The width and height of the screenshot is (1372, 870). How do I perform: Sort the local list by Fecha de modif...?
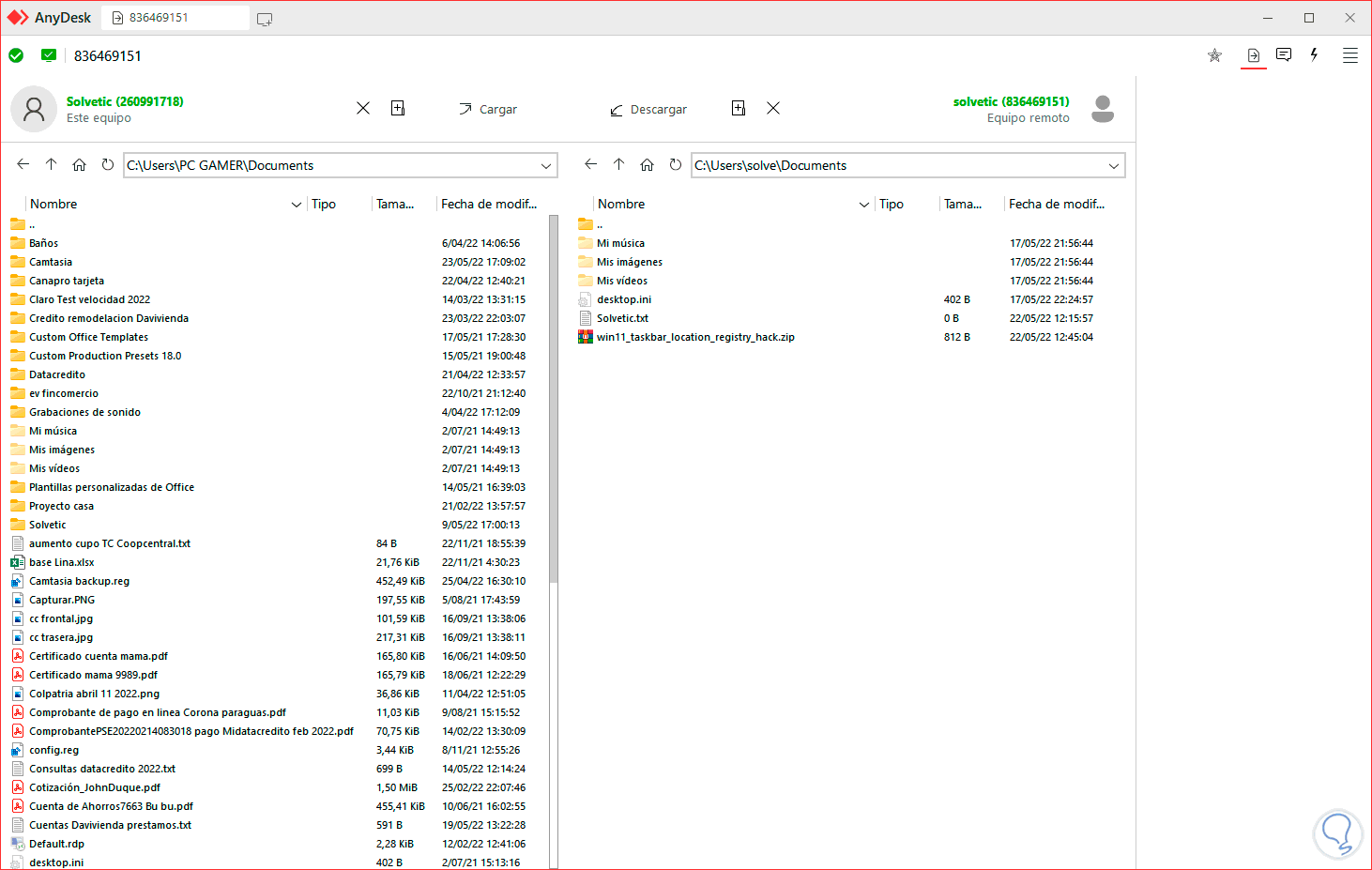(x=489, y=204)
